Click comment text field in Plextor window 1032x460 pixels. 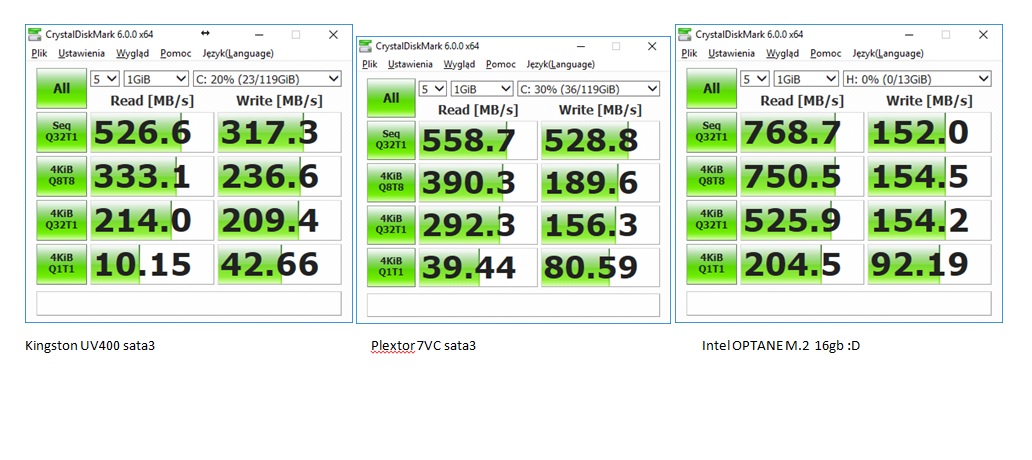513,305
